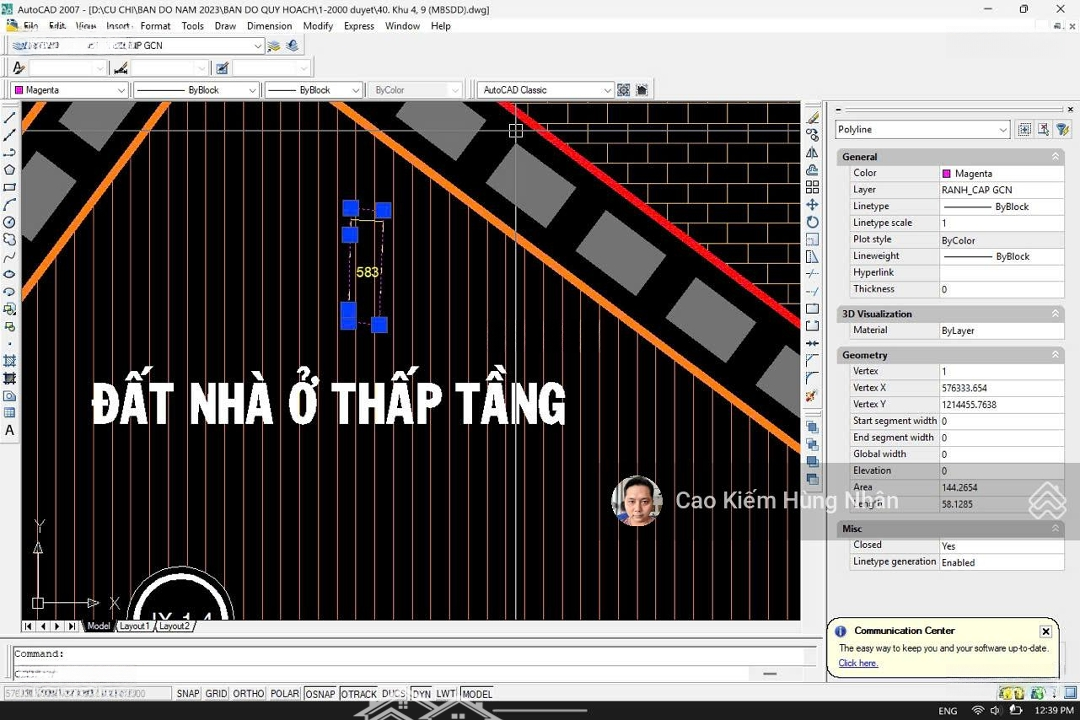
Task: Activate the Multiline Text tool
Action: (10, 431)
